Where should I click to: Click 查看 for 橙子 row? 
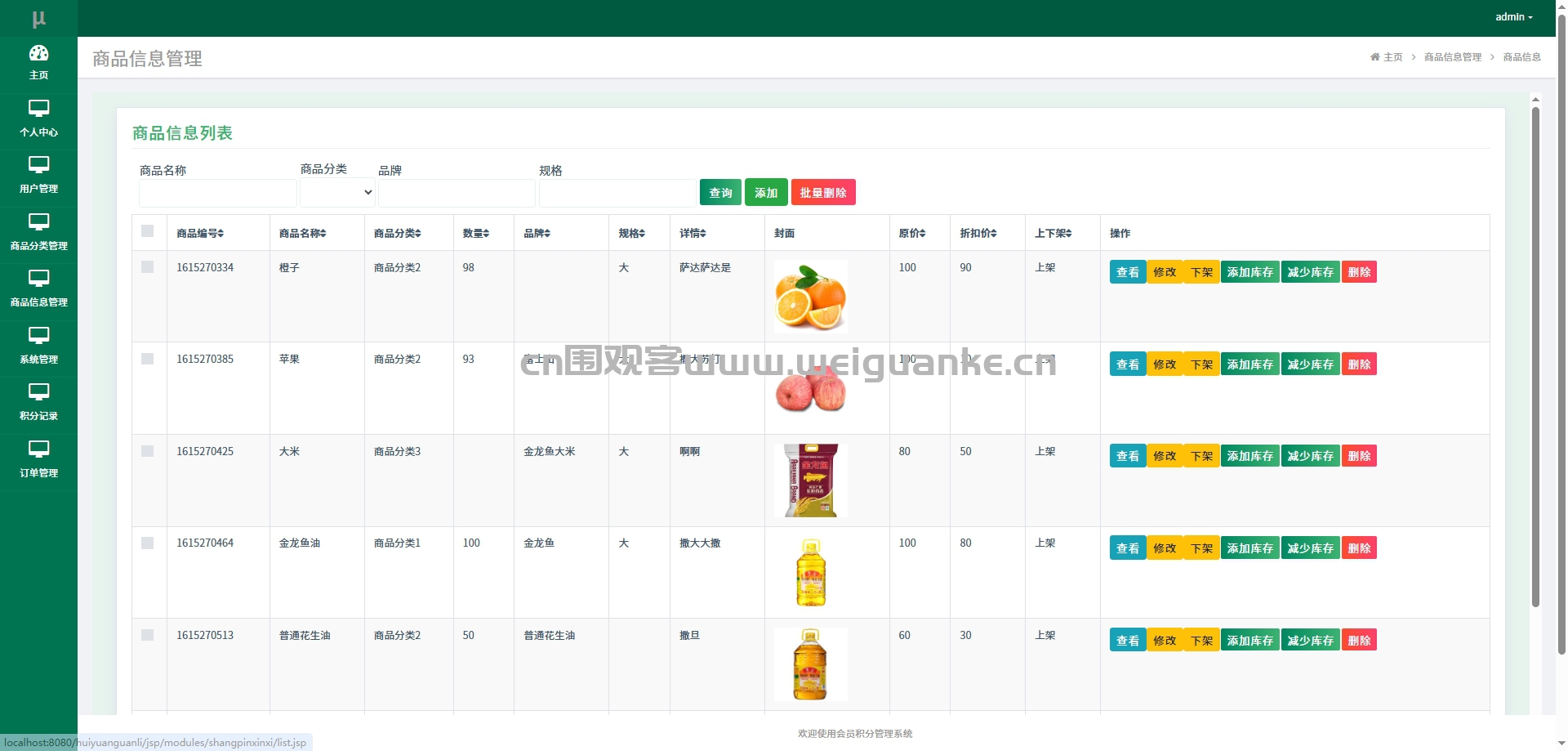1128,272
